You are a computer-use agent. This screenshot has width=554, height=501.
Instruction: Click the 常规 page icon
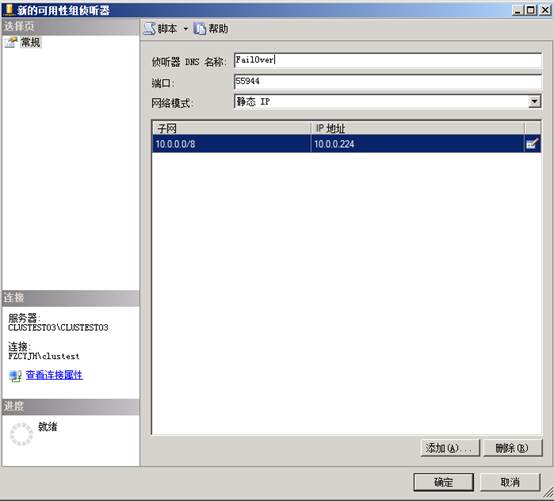11,42
